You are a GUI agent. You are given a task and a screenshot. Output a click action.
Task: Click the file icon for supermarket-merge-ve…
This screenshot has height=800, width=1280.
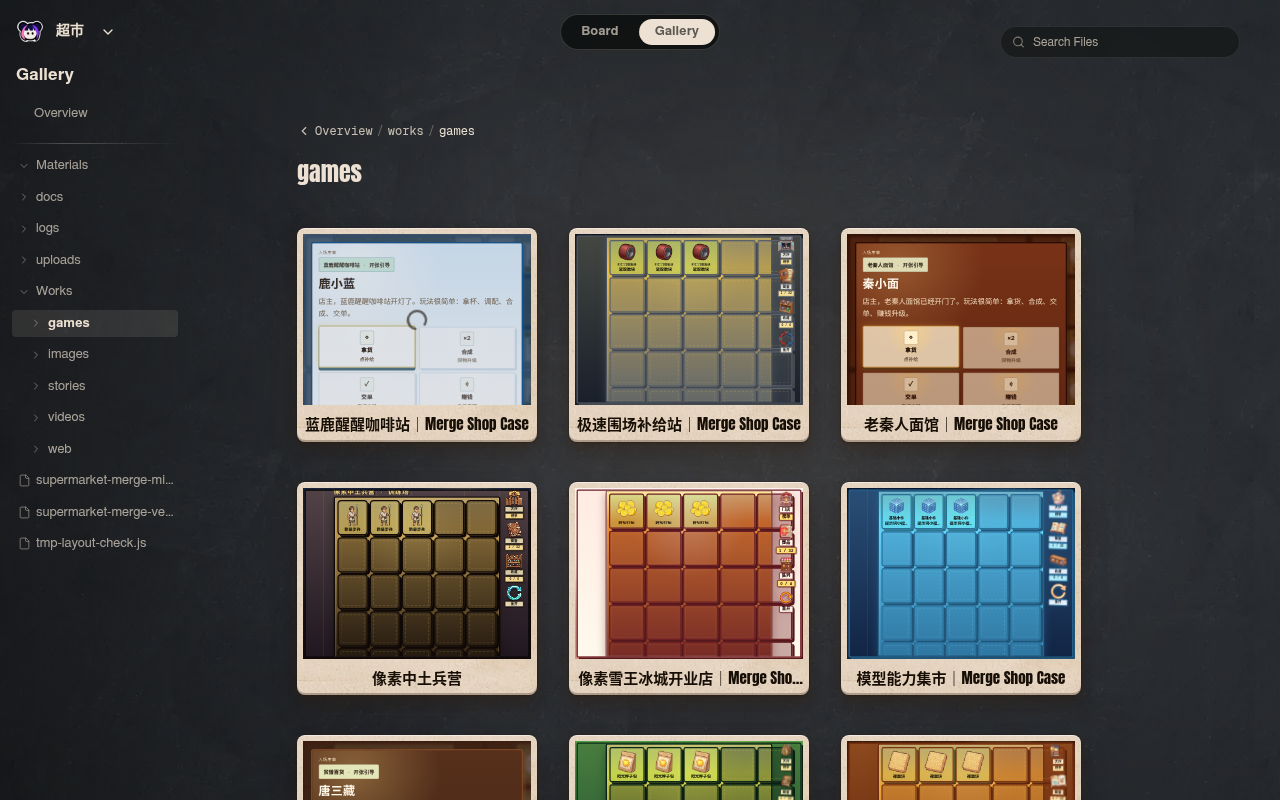point(25,512)
